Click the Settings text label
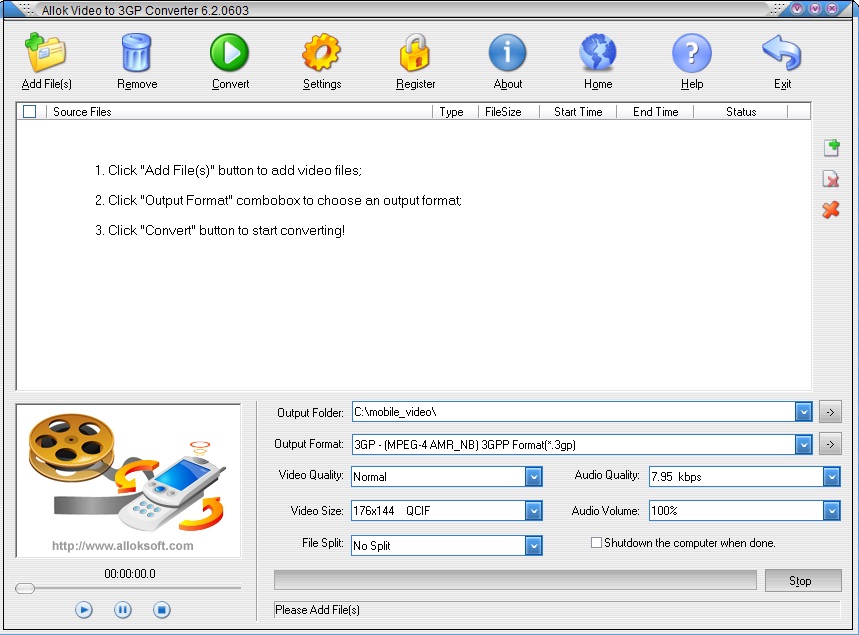The height and width of the screenshot is (635, 859). click(x=322, y=84)
